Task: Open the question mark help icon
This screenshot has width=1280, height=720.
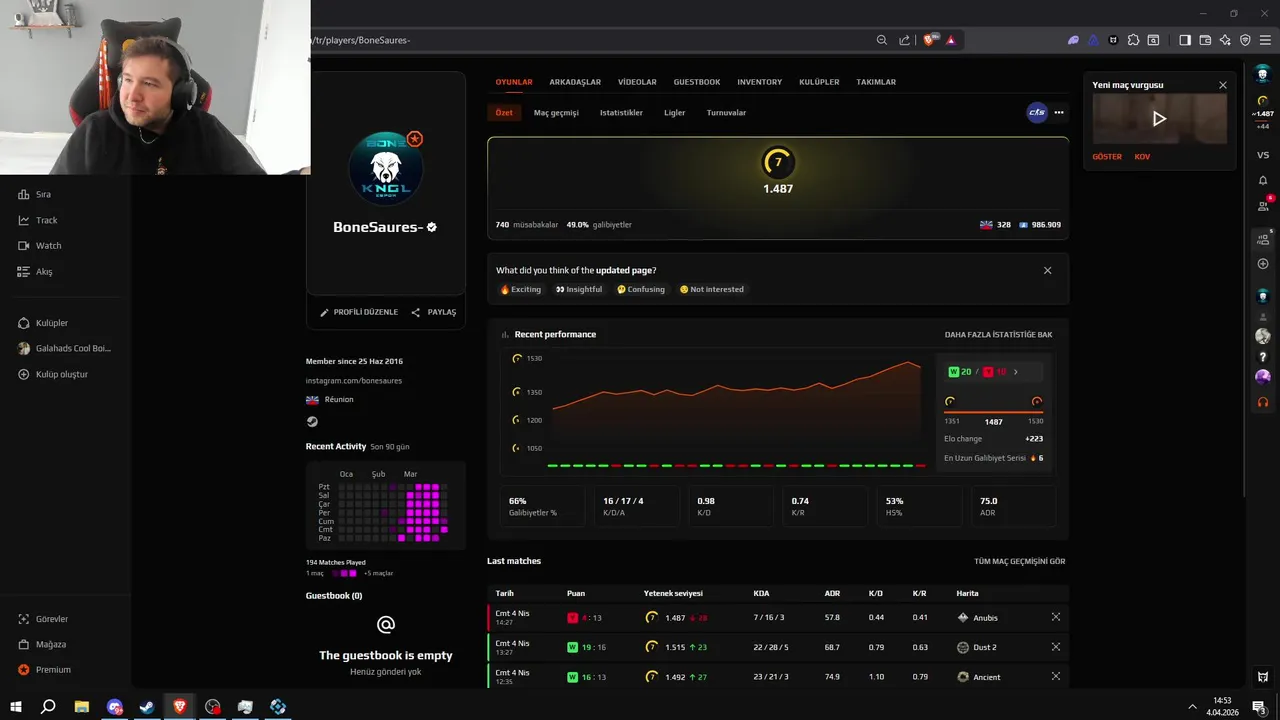Action: point(1263,357)
